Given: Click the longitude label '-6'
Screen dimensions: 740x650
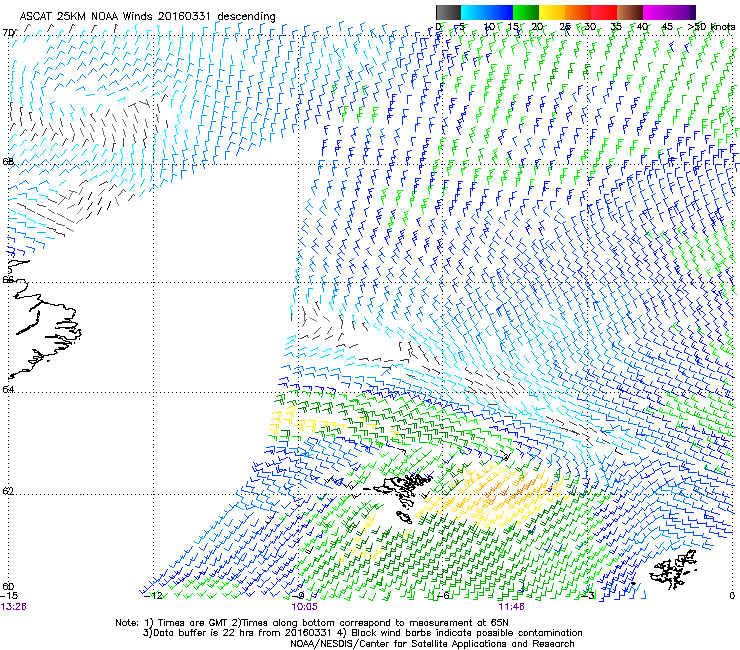Looking at the screenshot, I should click(x=442, y=596).
